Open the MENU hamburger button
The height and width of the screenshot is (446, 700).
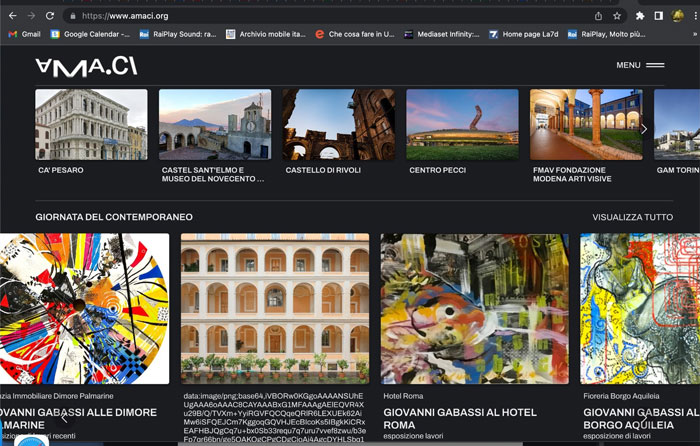(640, 65)
